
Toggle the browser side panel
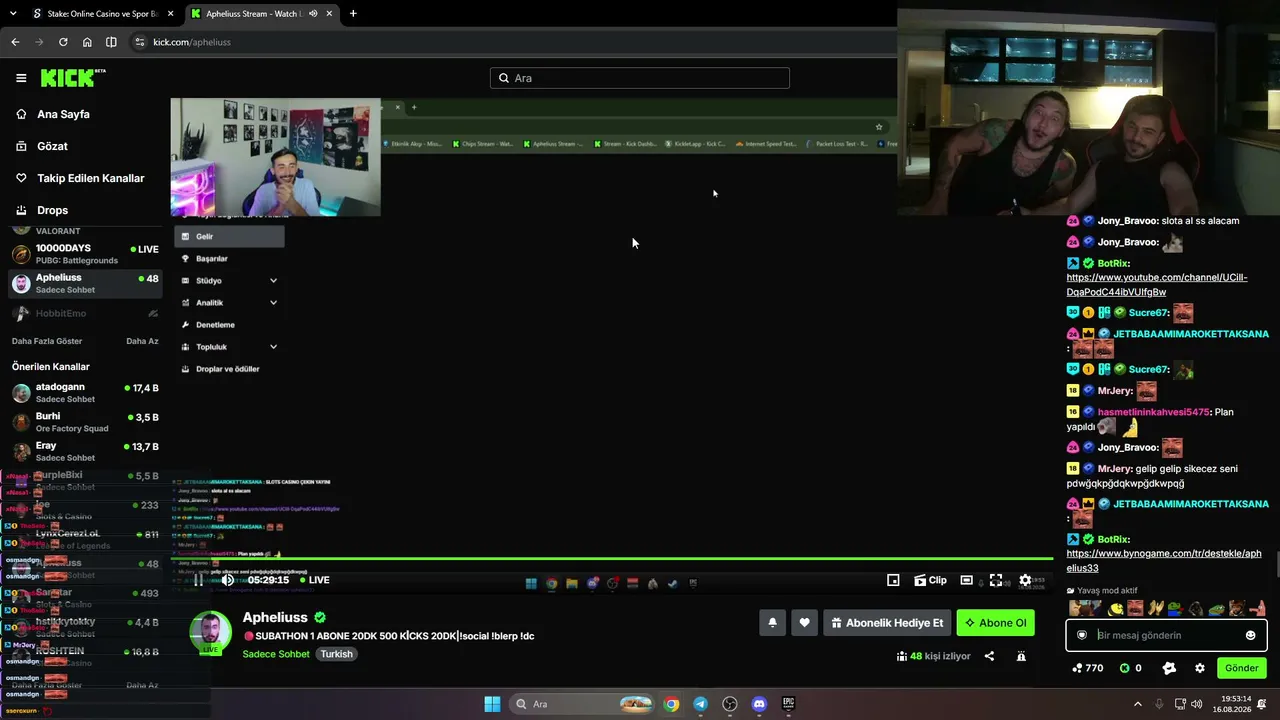(x=111, y=42)
